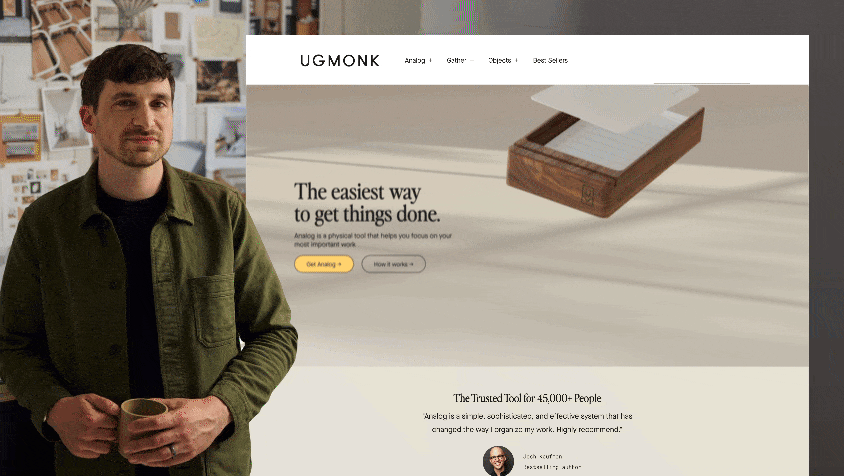Image resolution: width=844 pixels, height=476 pixels.
Task: Click the embossed logo on the wooden box
Action: pos(587,195)
